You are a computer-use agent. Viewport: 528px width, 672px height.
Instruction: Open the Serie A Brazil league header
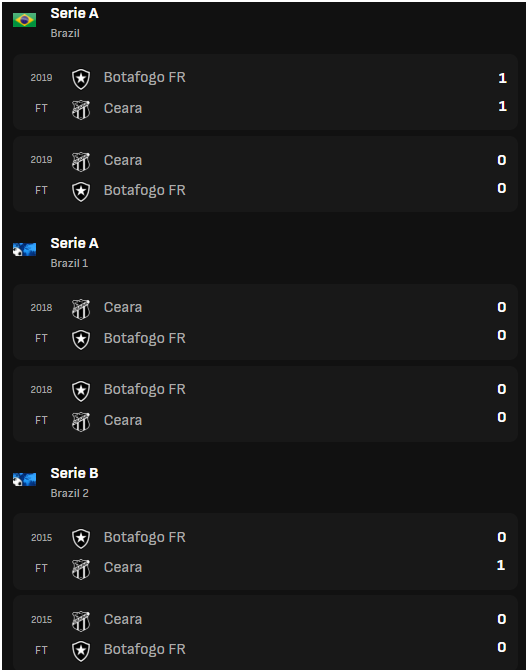coord(56,22)
